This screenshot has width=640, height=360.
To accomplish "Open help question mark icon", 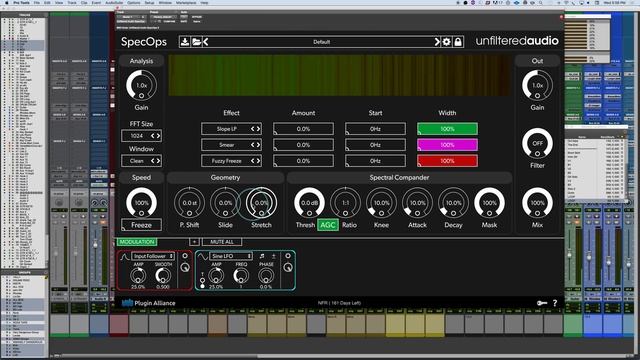I will pos(555,303).
